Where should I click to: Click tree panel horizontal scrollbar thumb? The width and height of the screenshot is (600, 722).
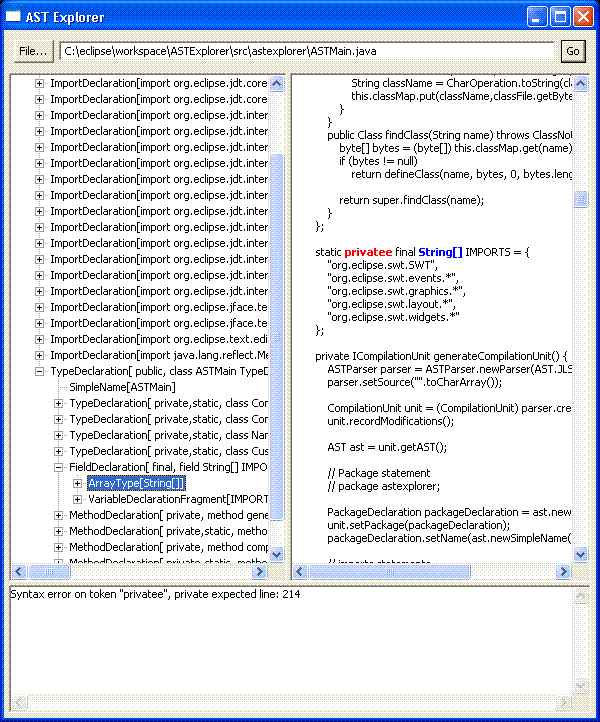[49, 571]
